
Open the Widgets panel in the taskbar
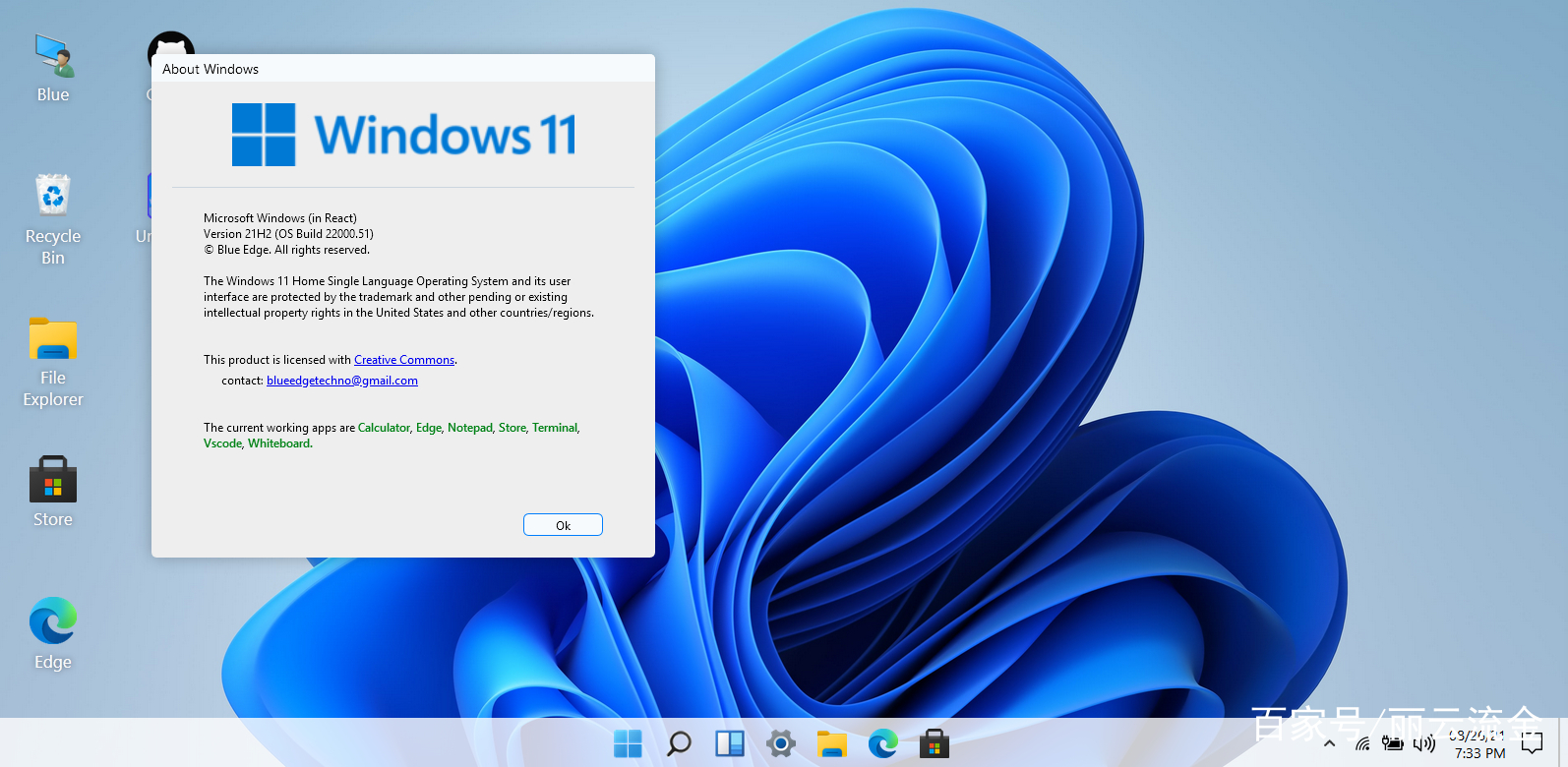730,744
